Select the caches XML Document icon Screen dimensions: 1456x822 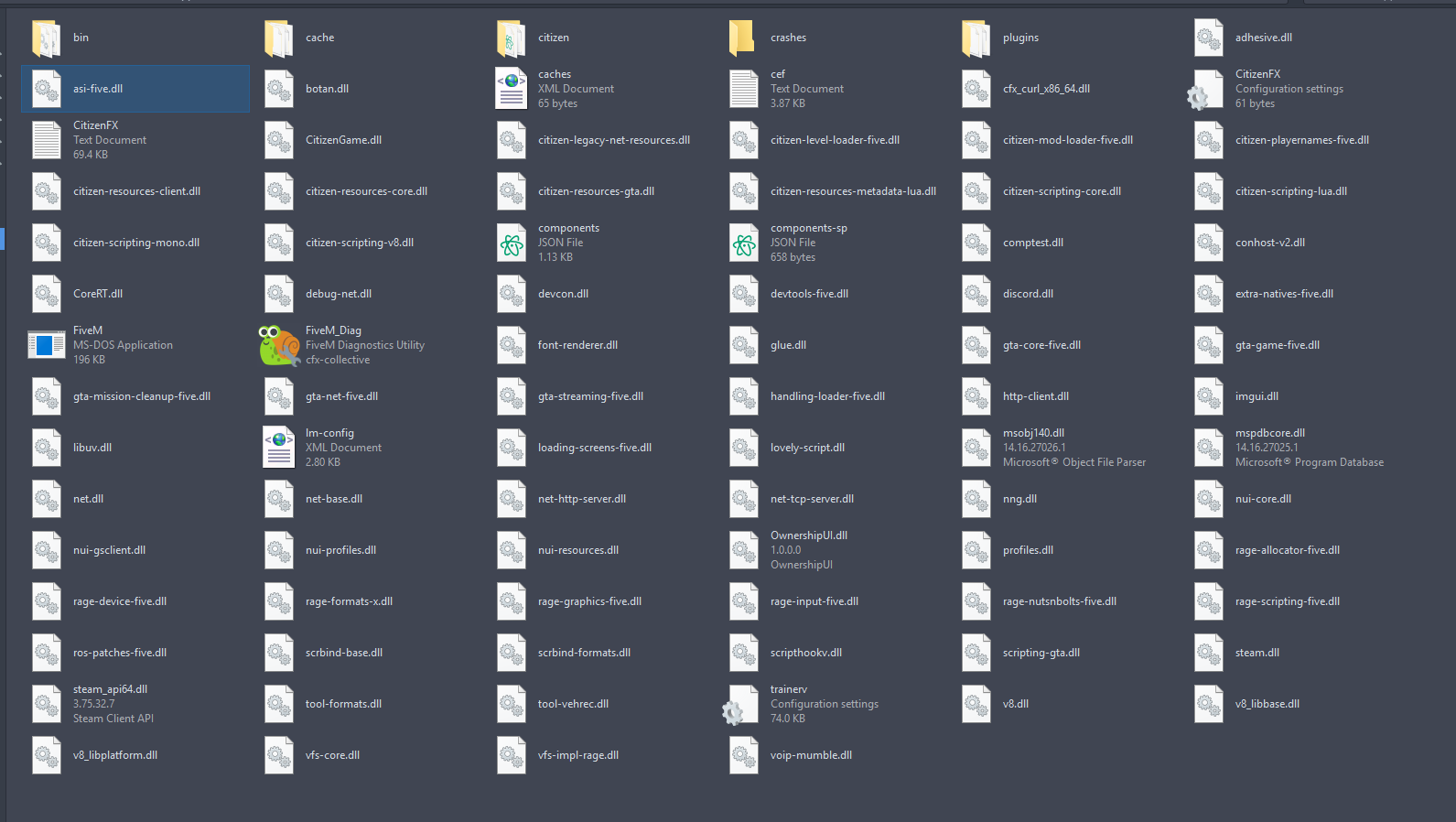[x=511, y=89]
